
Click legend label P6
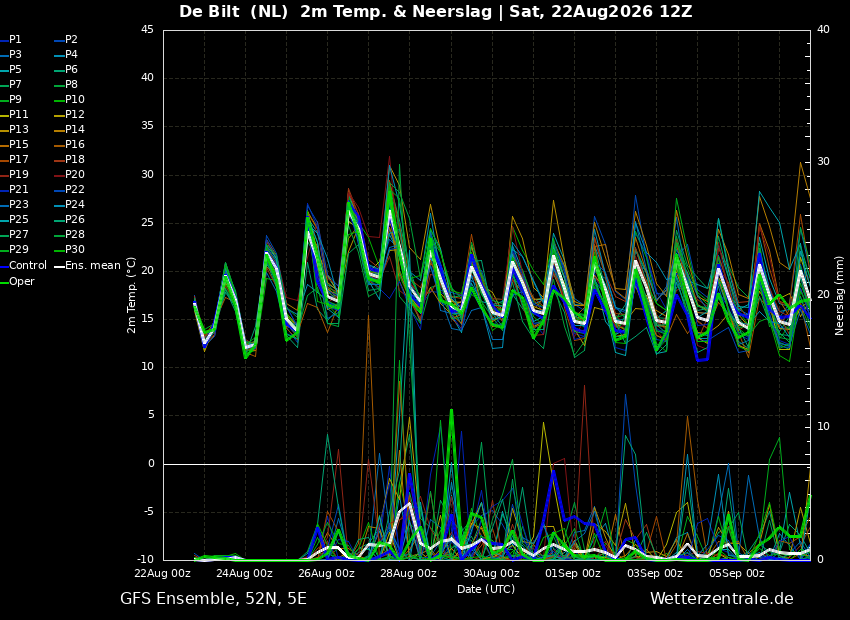72,69
